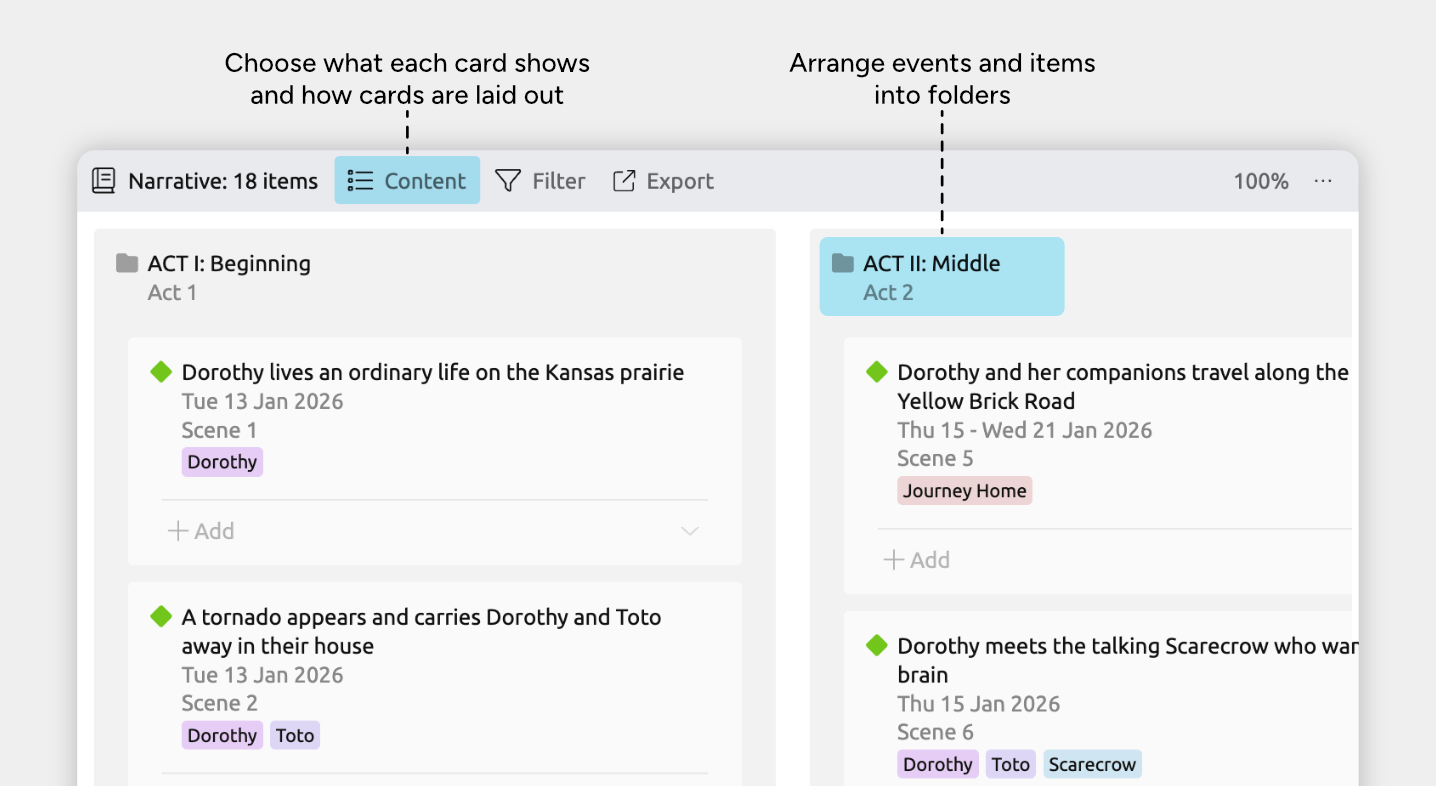The image size is (1436, 786).
Task: Click green diamond of Yellow Brick Road event
Action: (877, 372)
